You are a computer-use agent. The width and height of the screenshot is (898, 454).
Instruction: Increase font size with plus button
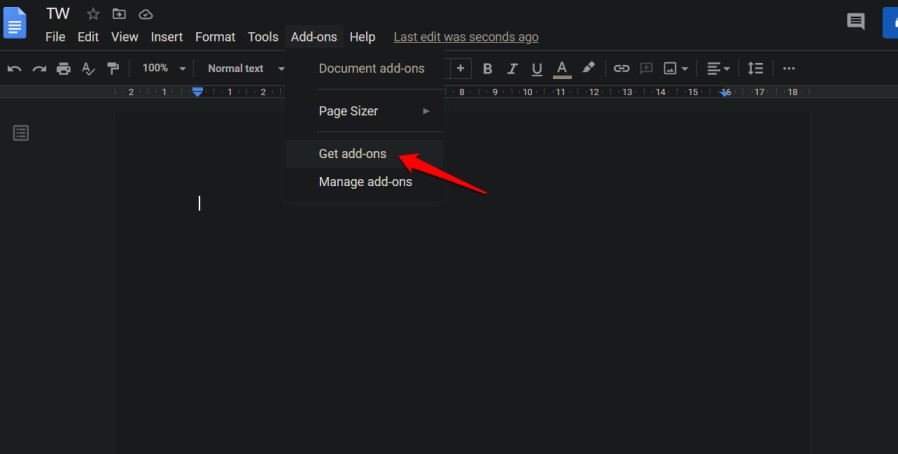point(460,68)
